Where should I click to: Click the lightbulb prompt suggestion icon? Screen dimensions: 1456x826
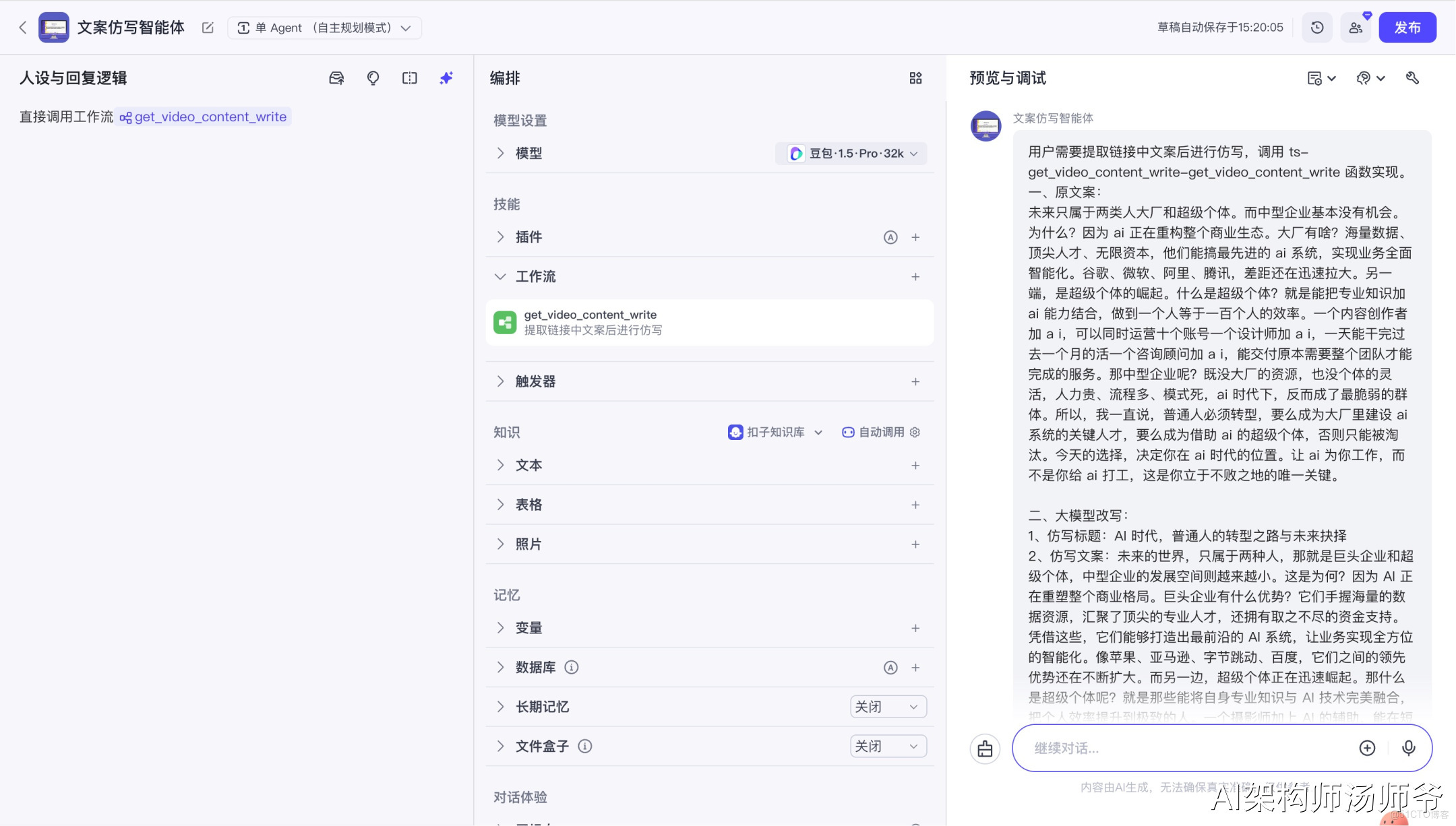tap(373, 78)
